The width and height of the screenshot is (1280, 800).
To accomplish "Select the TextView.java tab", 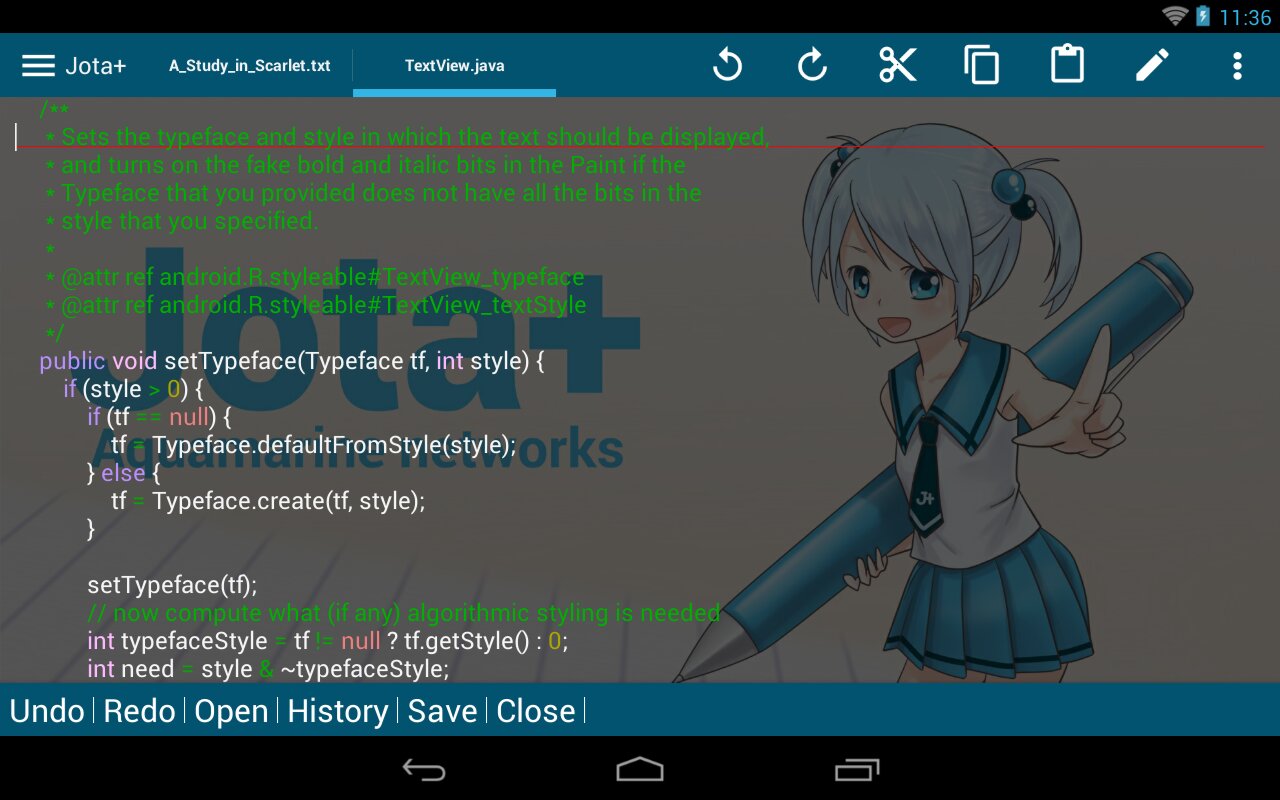I will [454, 66].
